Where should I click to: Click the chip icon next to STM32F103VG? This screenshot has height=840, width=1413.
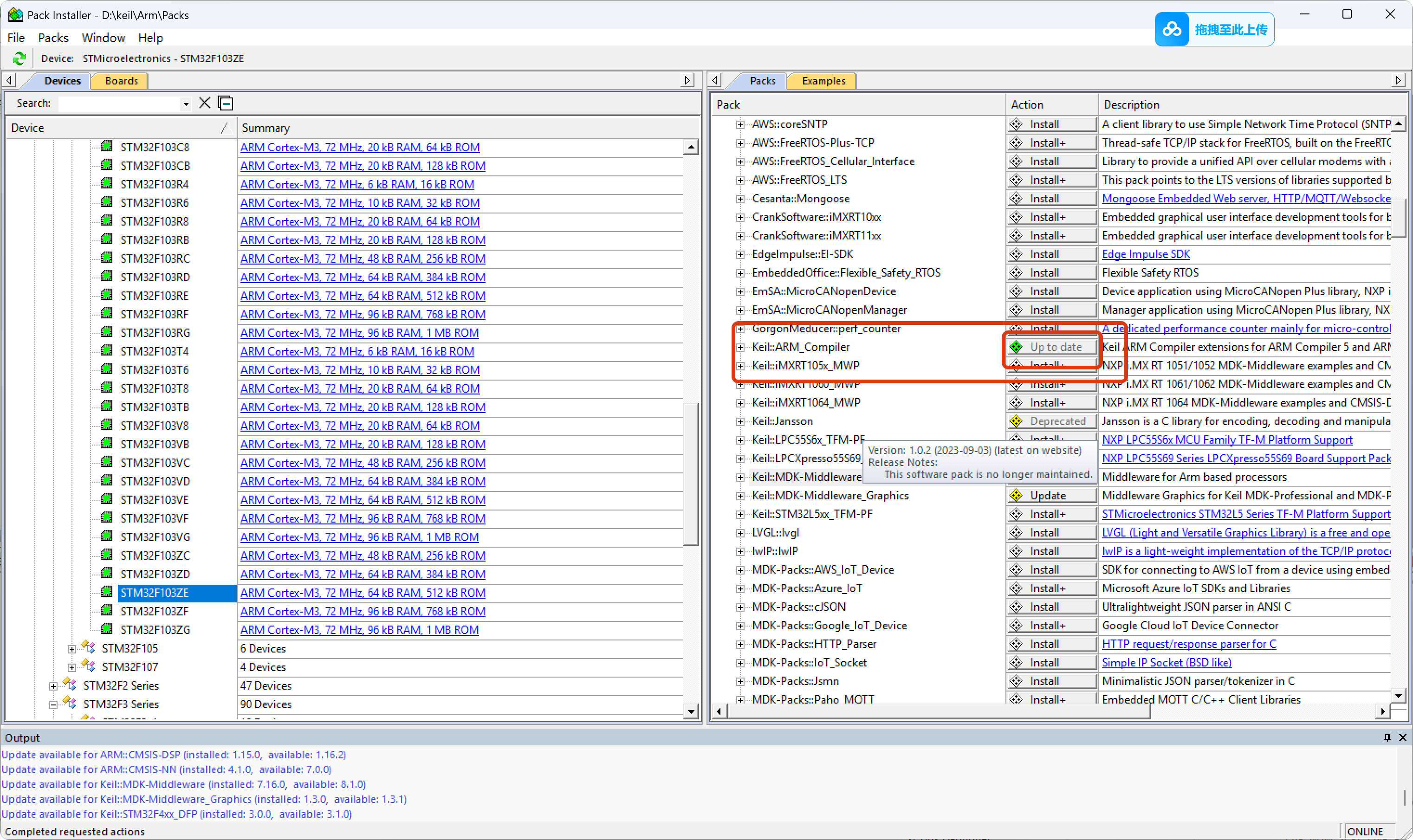(106, 536)
